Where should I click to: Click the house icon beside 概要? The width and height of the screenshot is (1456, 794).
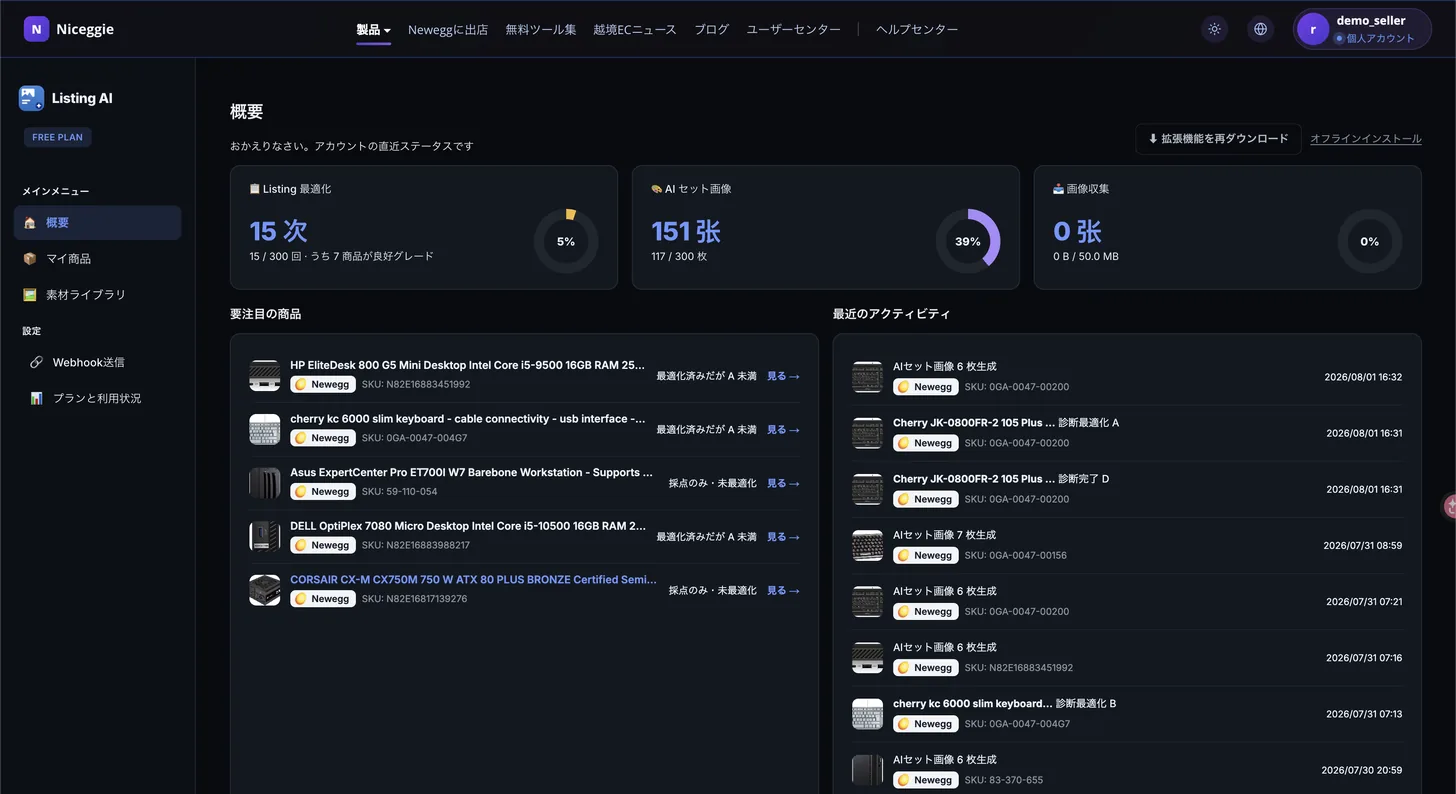29,223
